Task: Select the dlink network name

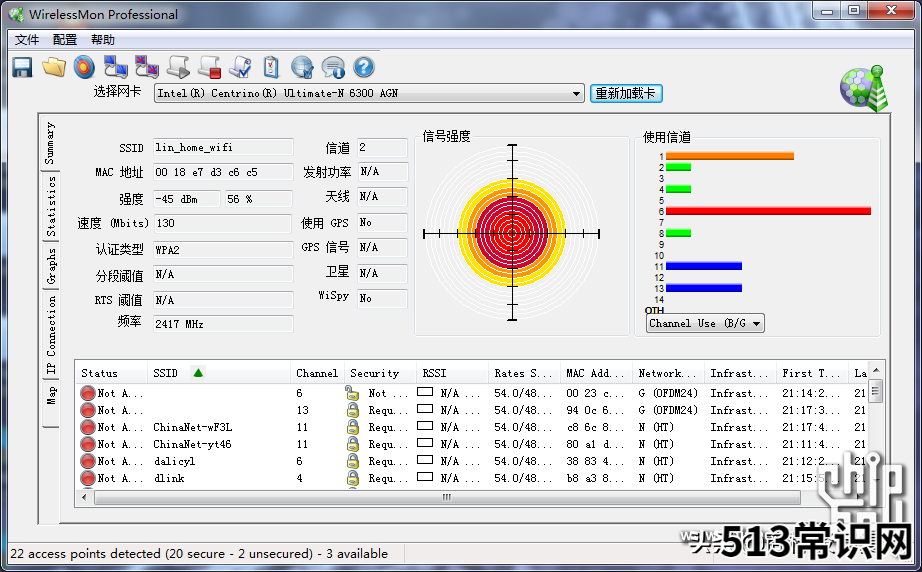Action: 169,479
